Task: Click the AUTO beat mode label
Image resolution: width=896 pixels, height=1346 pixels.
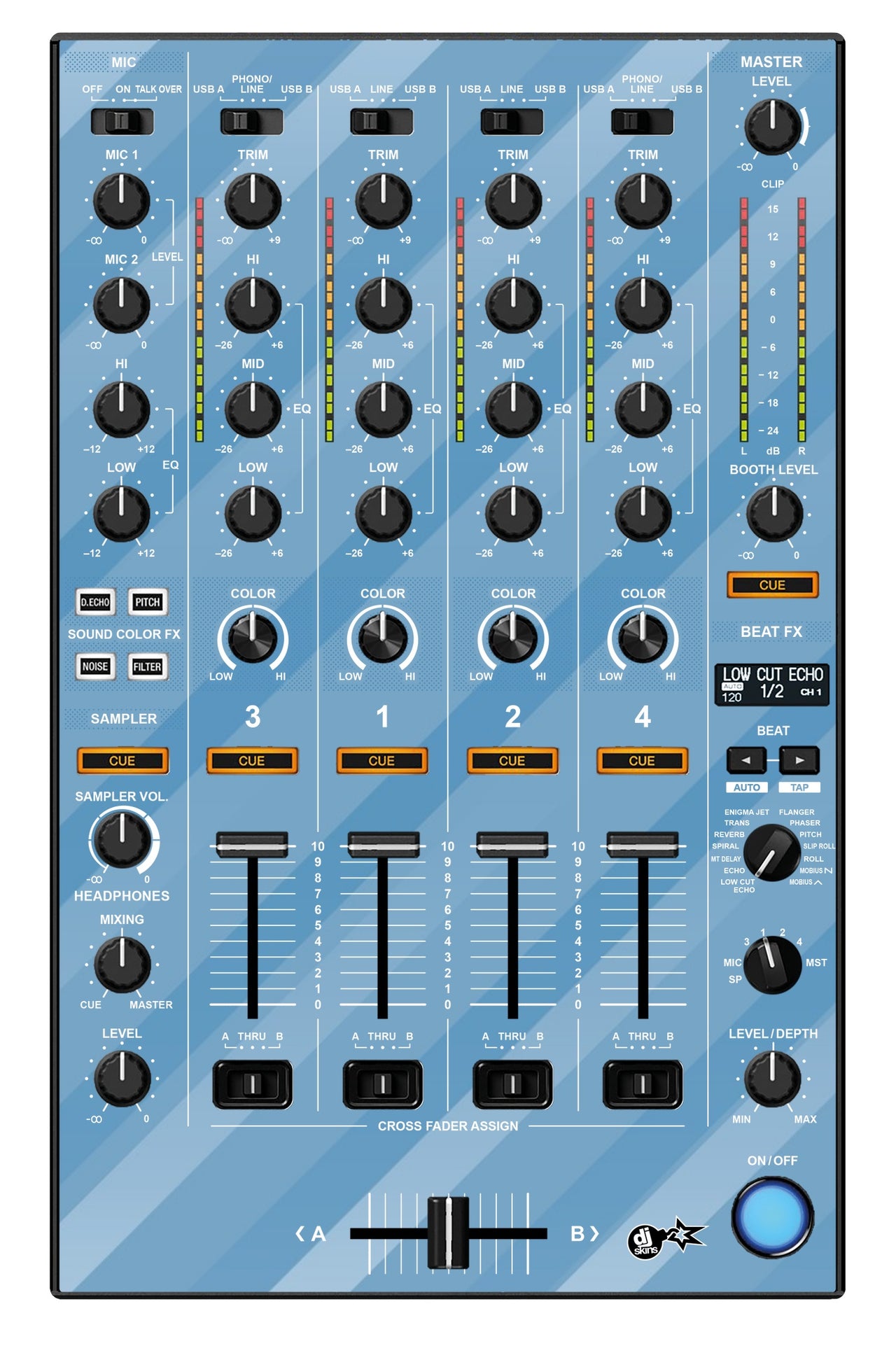Action: (x=747, y=787)
